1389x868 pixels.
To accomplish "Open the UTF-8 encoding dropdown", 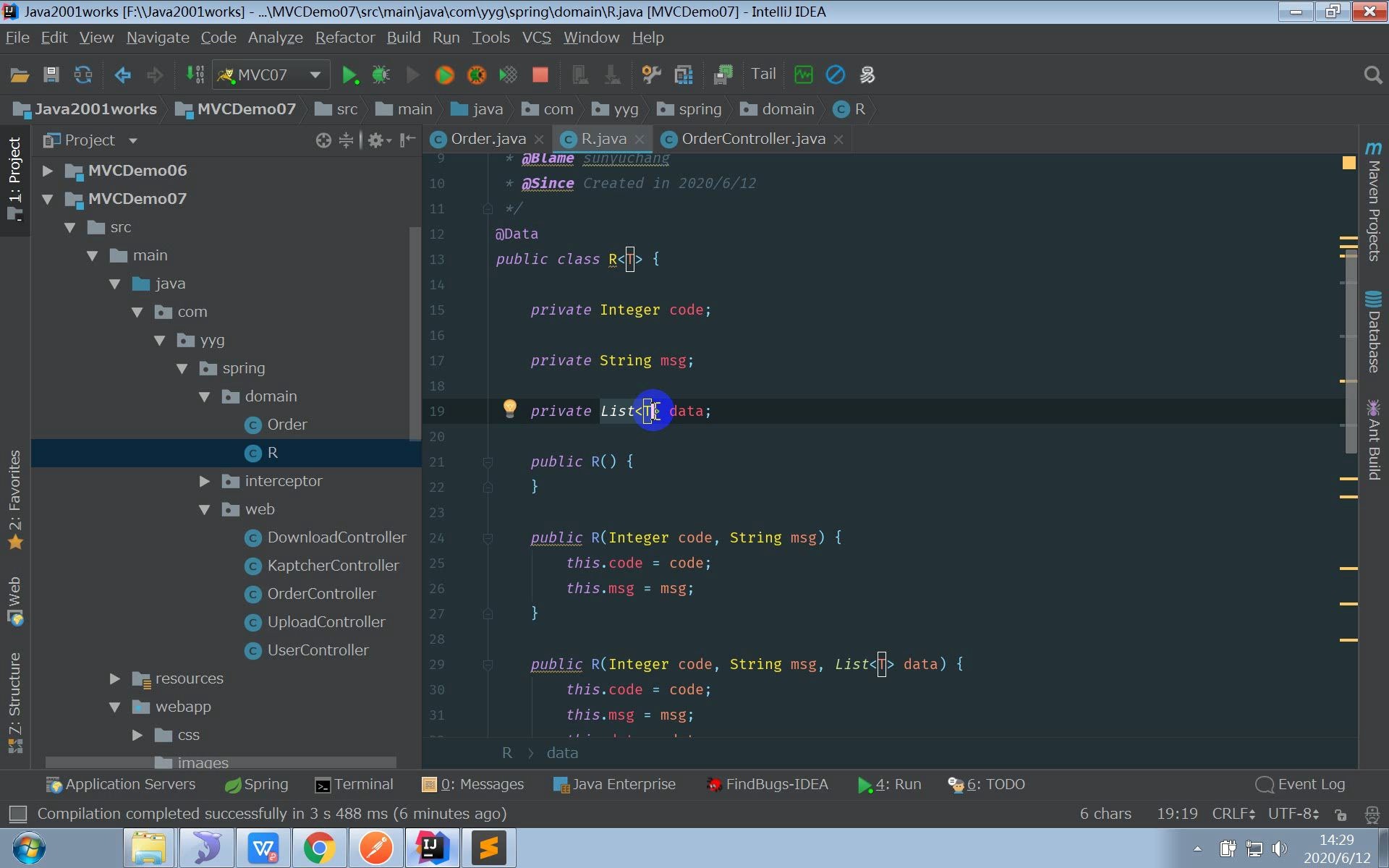I will (x=1294, y=814).
